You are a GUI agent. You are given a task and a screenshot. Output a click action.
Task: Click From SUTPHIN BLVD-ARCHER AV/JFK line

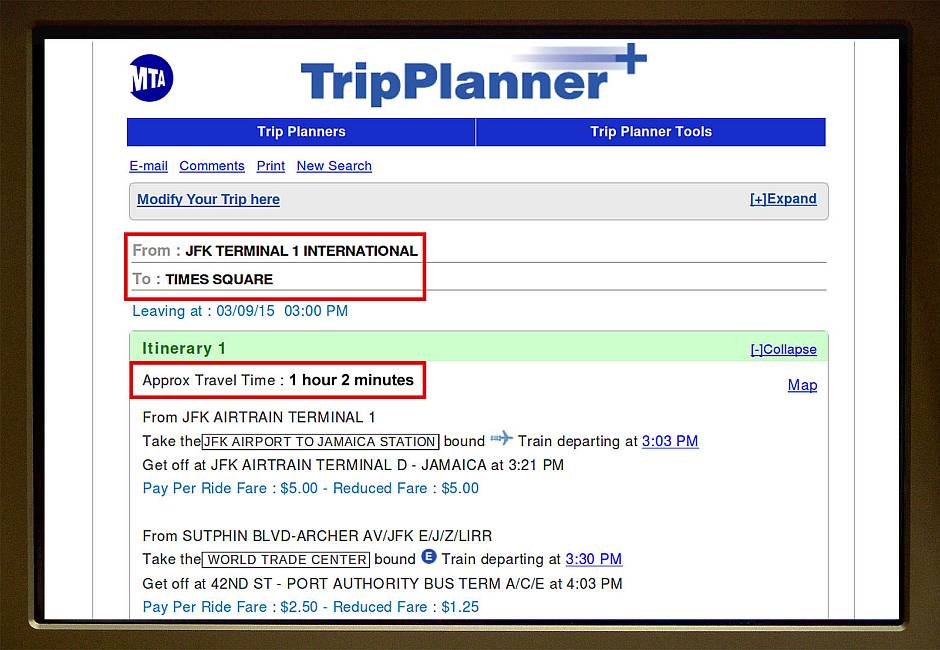click(317, 536)
